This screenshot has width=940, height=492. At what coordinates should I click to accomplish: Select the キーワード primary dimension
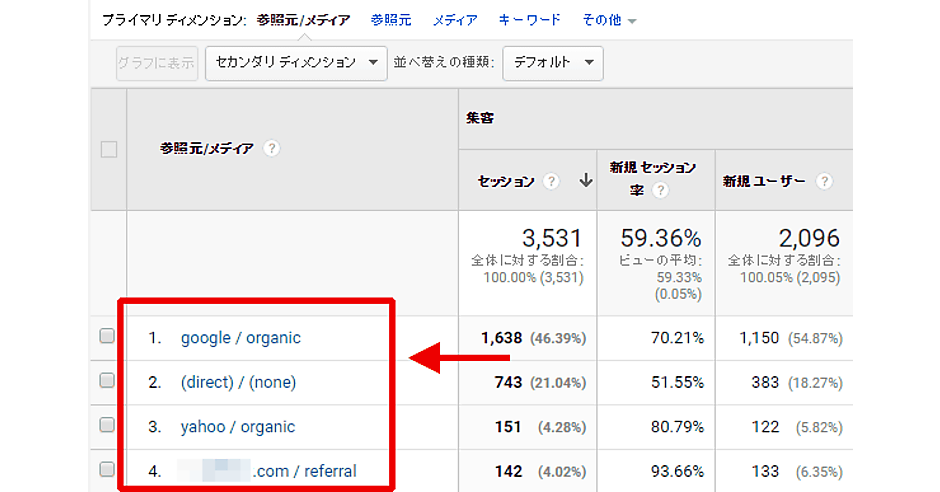[529, 20]
